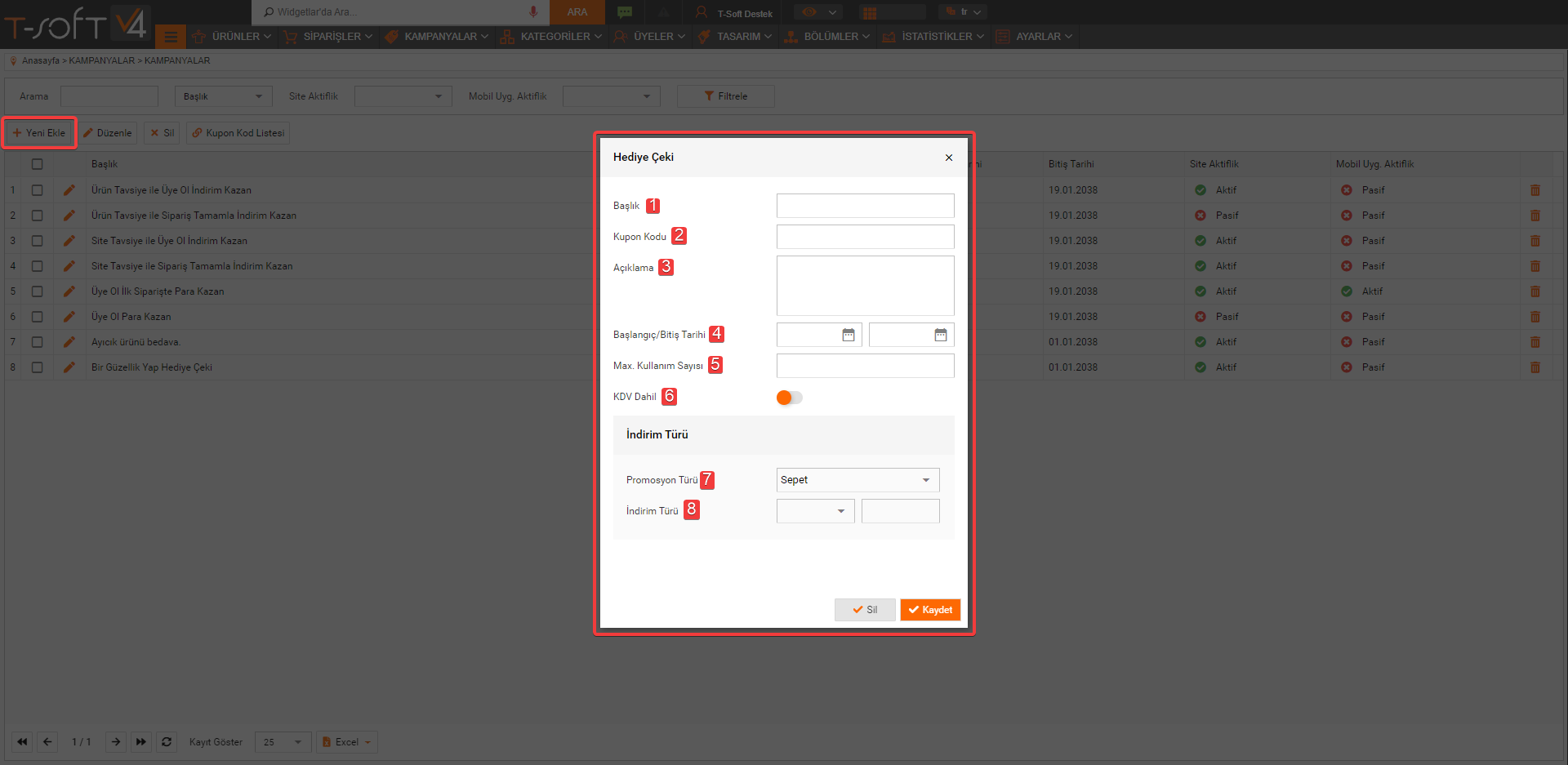
Task: Toggle the KDV Dahil switch
Action: (x=789, y=398)
